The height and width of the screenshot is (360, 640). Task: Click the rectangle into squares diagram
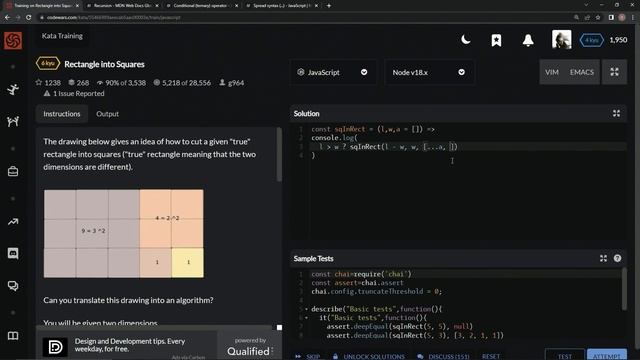pos(124,233)
